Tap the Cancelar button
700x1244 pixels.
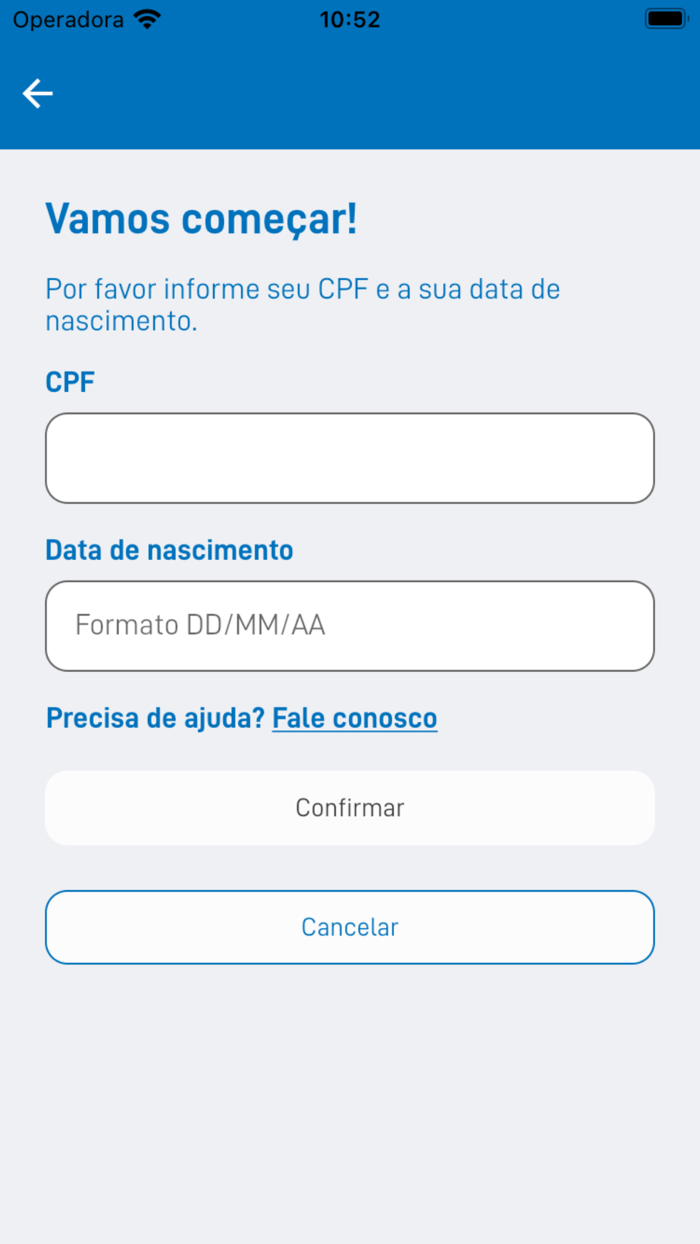coord(350,927)
